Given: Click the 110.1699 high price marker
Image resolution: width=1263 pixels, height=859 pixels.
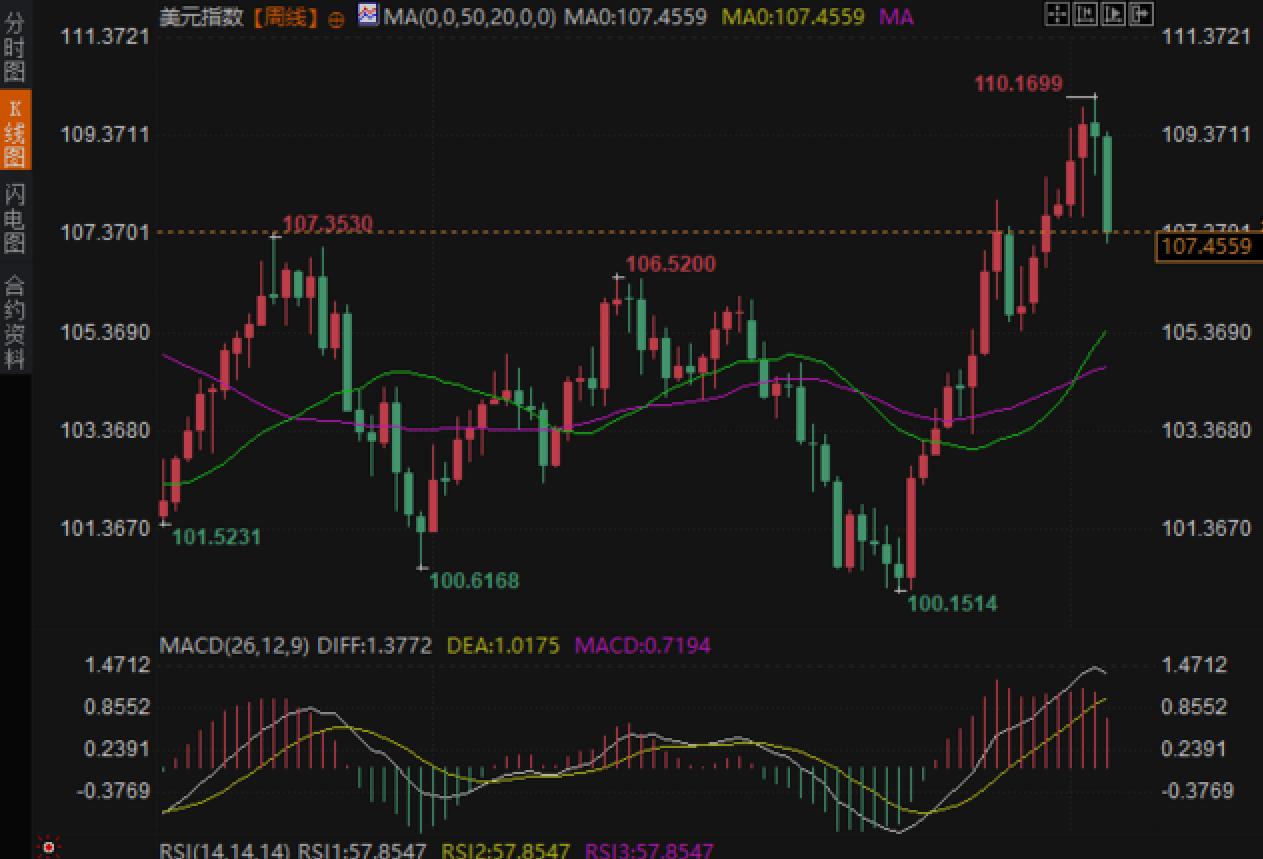Looking at the screenshot, I should coord(1018,84).
